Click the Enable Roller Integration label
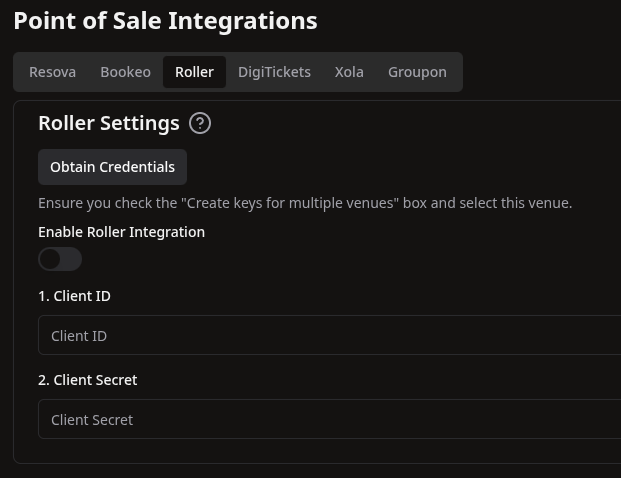This screenshot has height=478, width=621. [x=122, y=232]
